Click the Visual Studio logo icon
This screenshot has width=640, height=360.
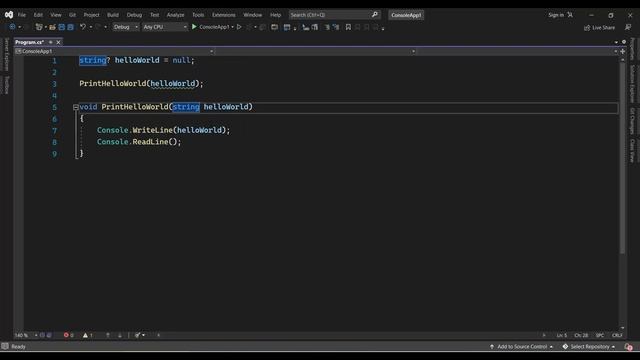pyautogui.click(x=9, y=15)
